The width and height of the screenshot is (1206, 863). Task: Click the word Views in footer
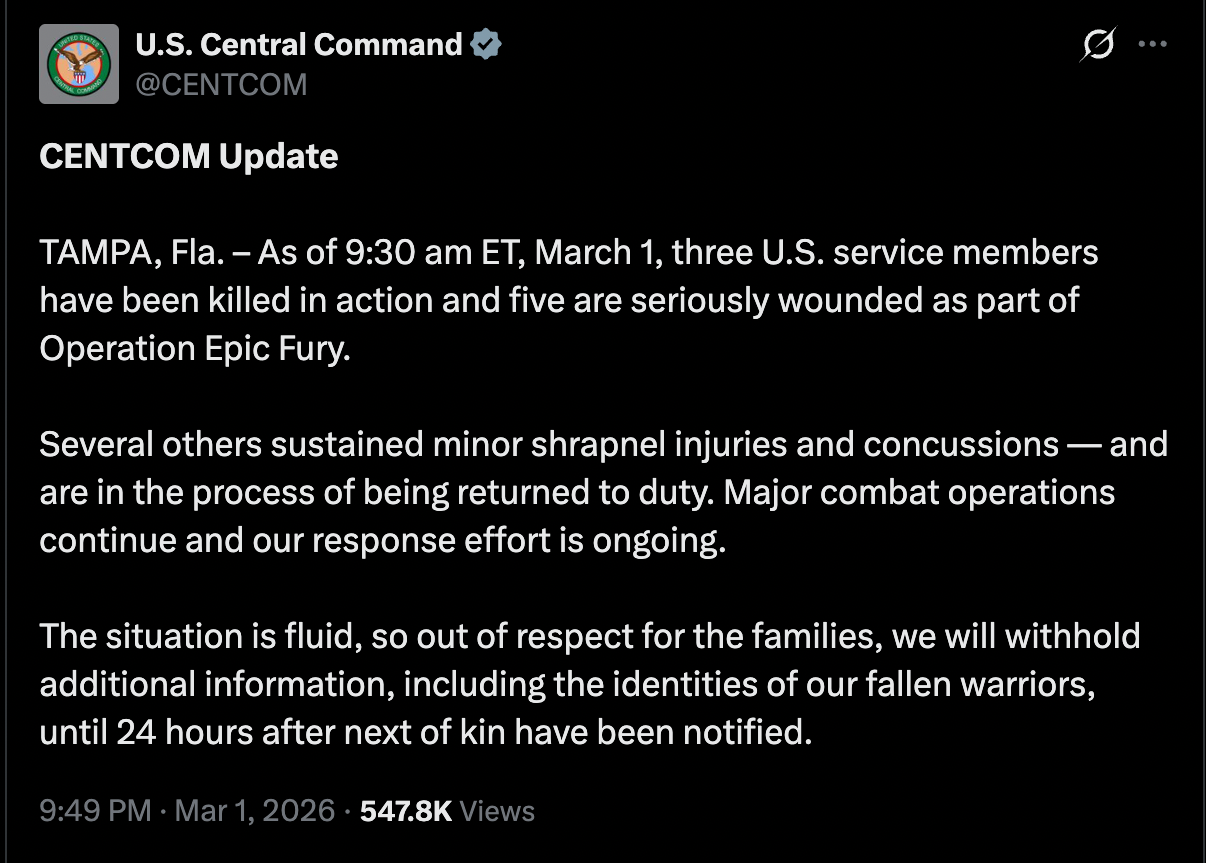pos(498,810)
